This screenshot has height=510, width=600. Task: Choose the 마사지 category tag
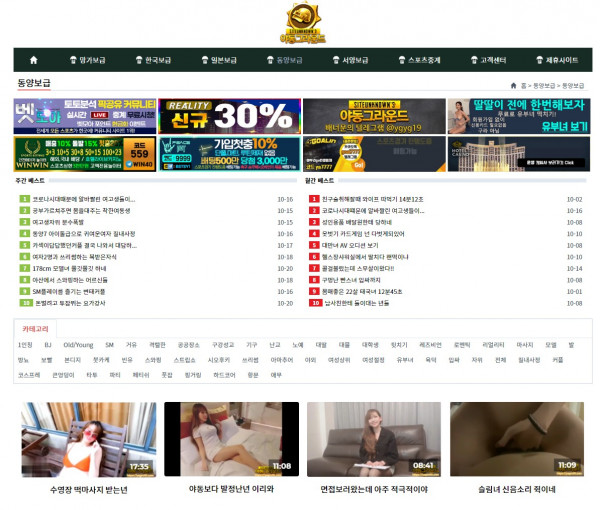pos(514,344)
